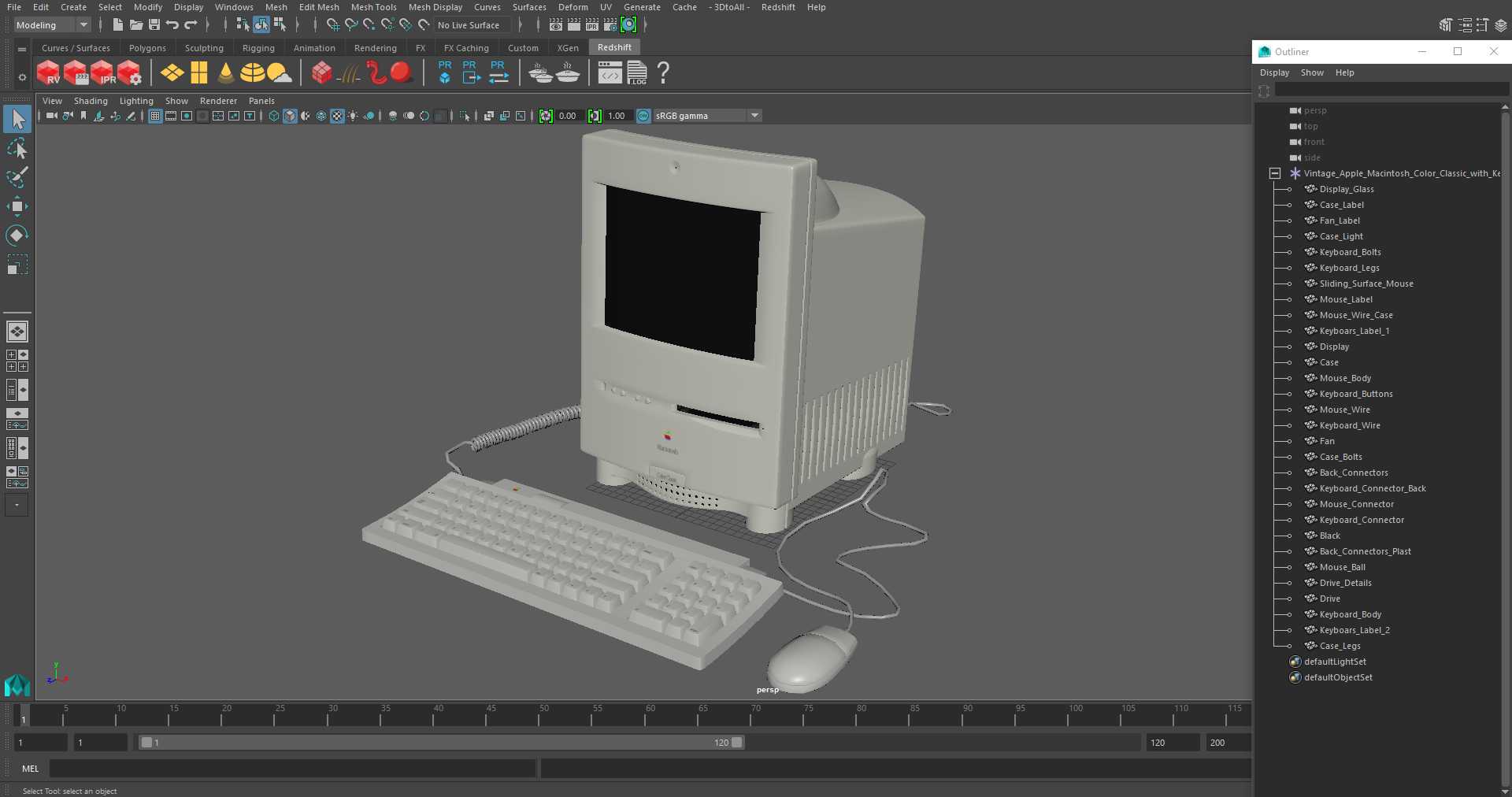Toggle the viewport film gate
This screenshot has height=797, width=1512.
[171, 116]
